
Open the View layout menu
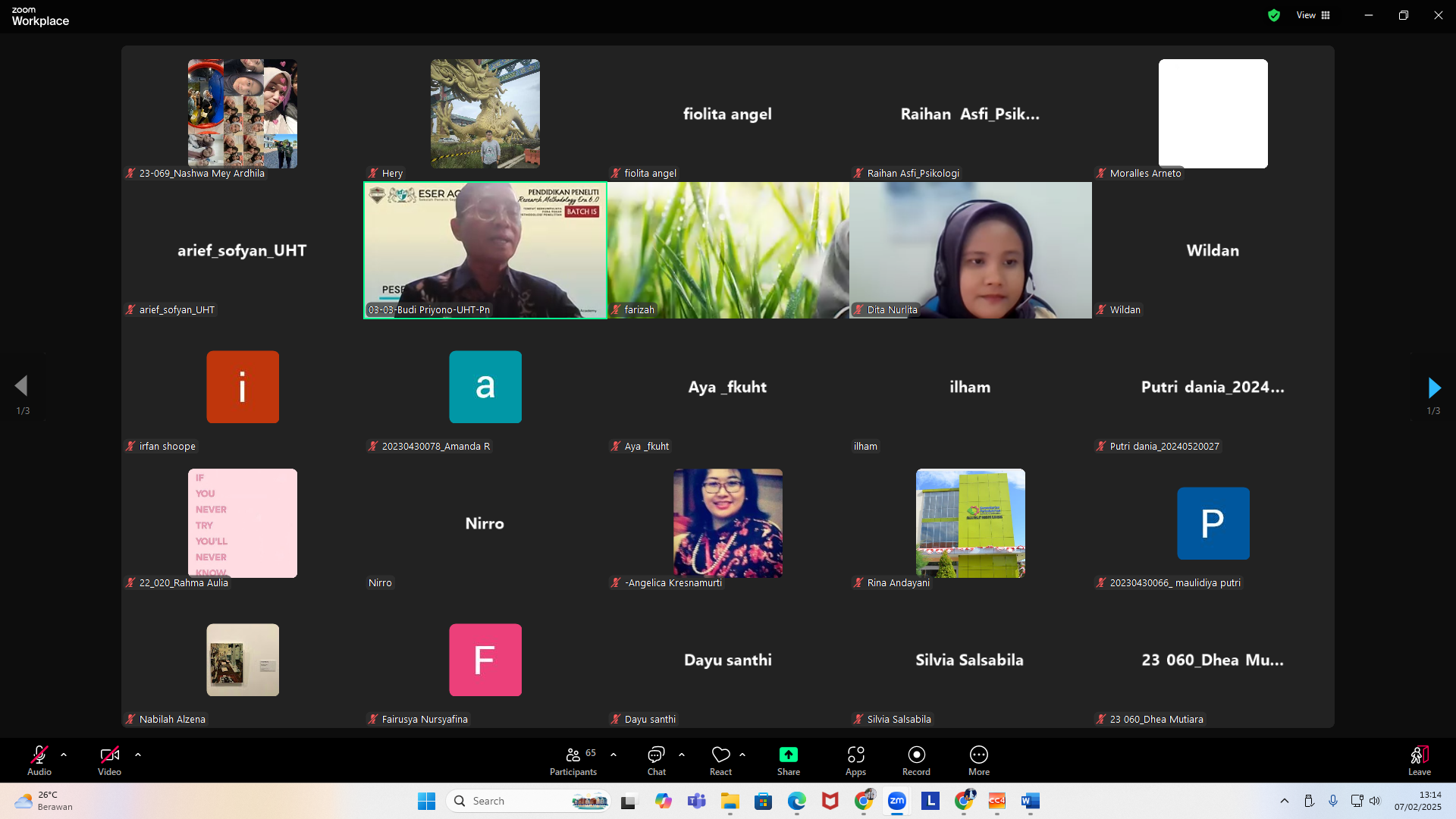pos(1313,15)
